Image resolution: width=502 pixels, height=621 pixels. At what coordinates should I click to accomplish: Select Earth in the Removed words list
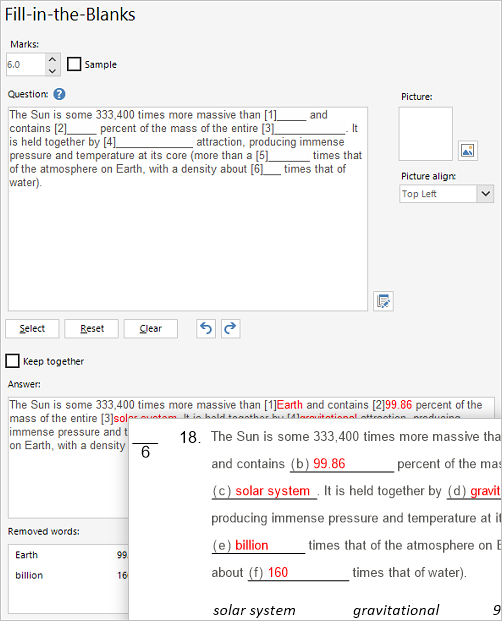coord(27,555)
